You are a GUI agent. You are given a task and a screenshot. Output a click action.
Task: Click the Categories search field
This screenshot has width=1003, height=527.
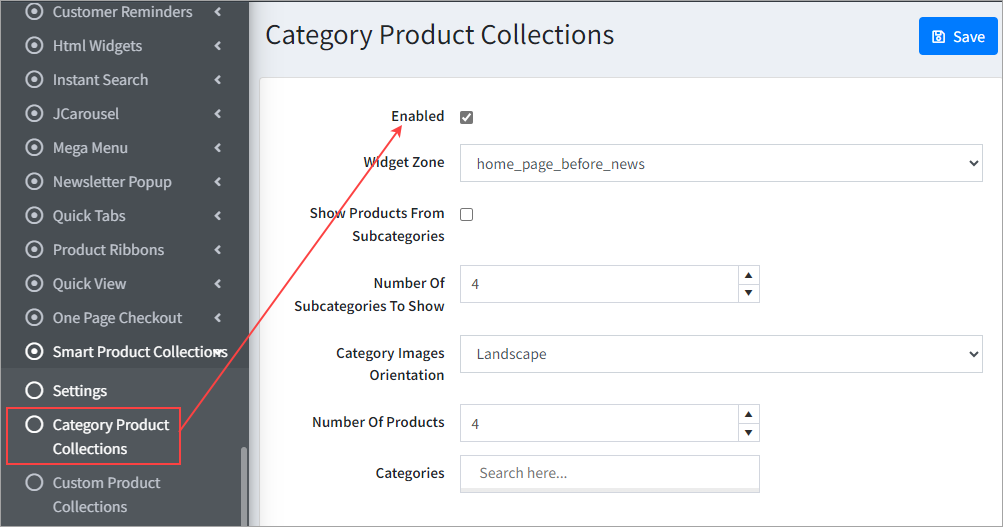click(610, 473)
